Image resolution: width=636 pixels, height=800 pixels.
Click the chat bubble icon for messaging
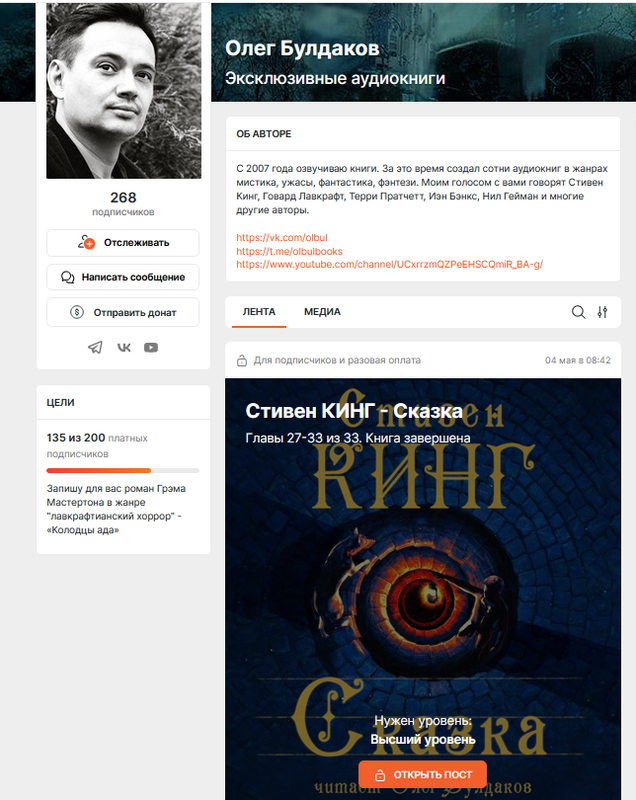[68, 277]
